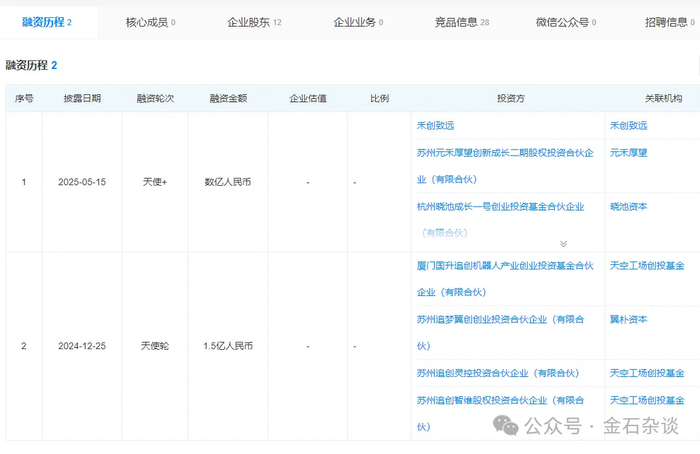Viewport: 700px width, 454px height.
Task: Select 融资金额 column header
Action: coord(228,98)
